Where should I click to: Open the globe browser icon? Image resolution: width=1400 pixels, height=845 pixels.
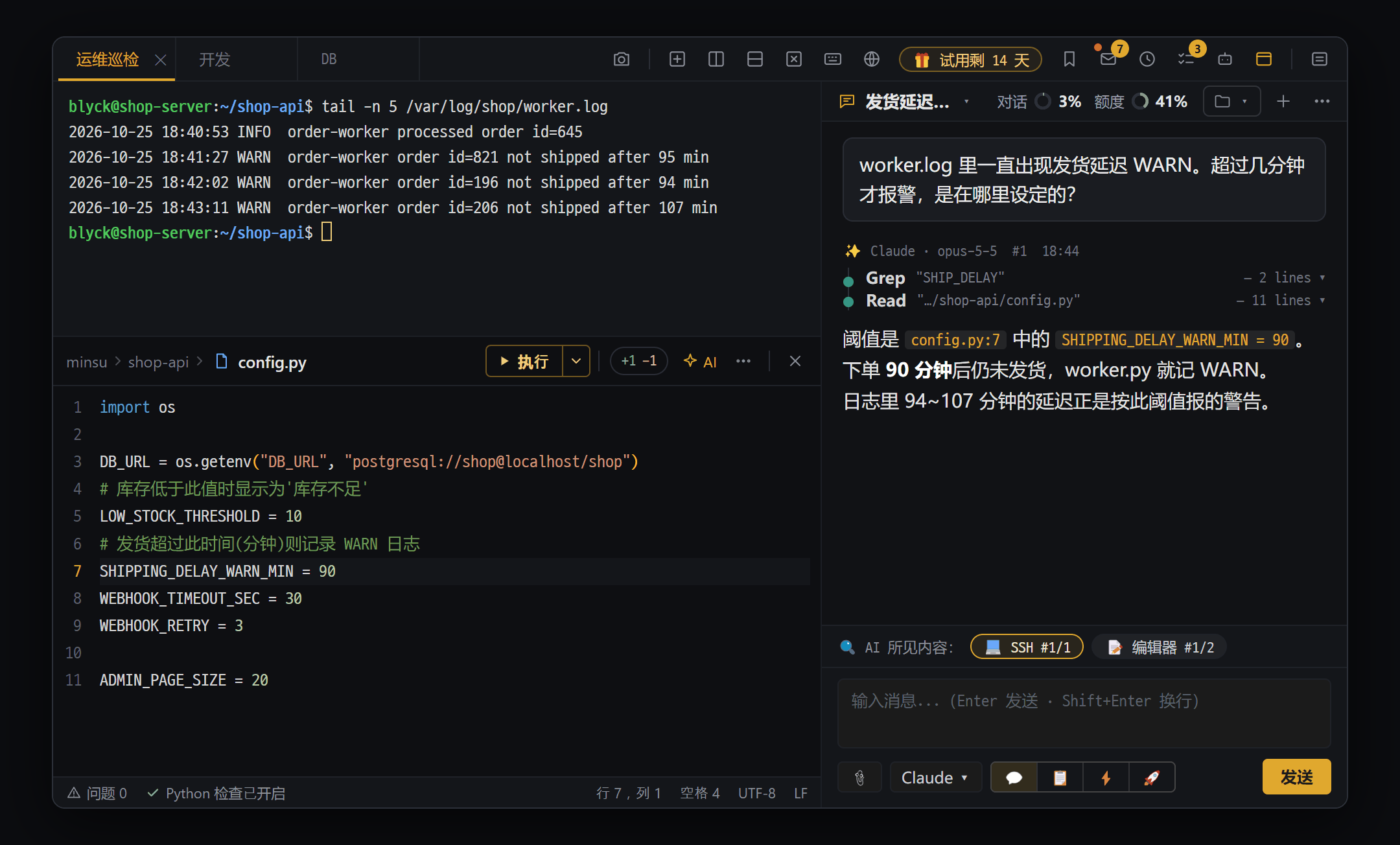(x=871, y=60)
